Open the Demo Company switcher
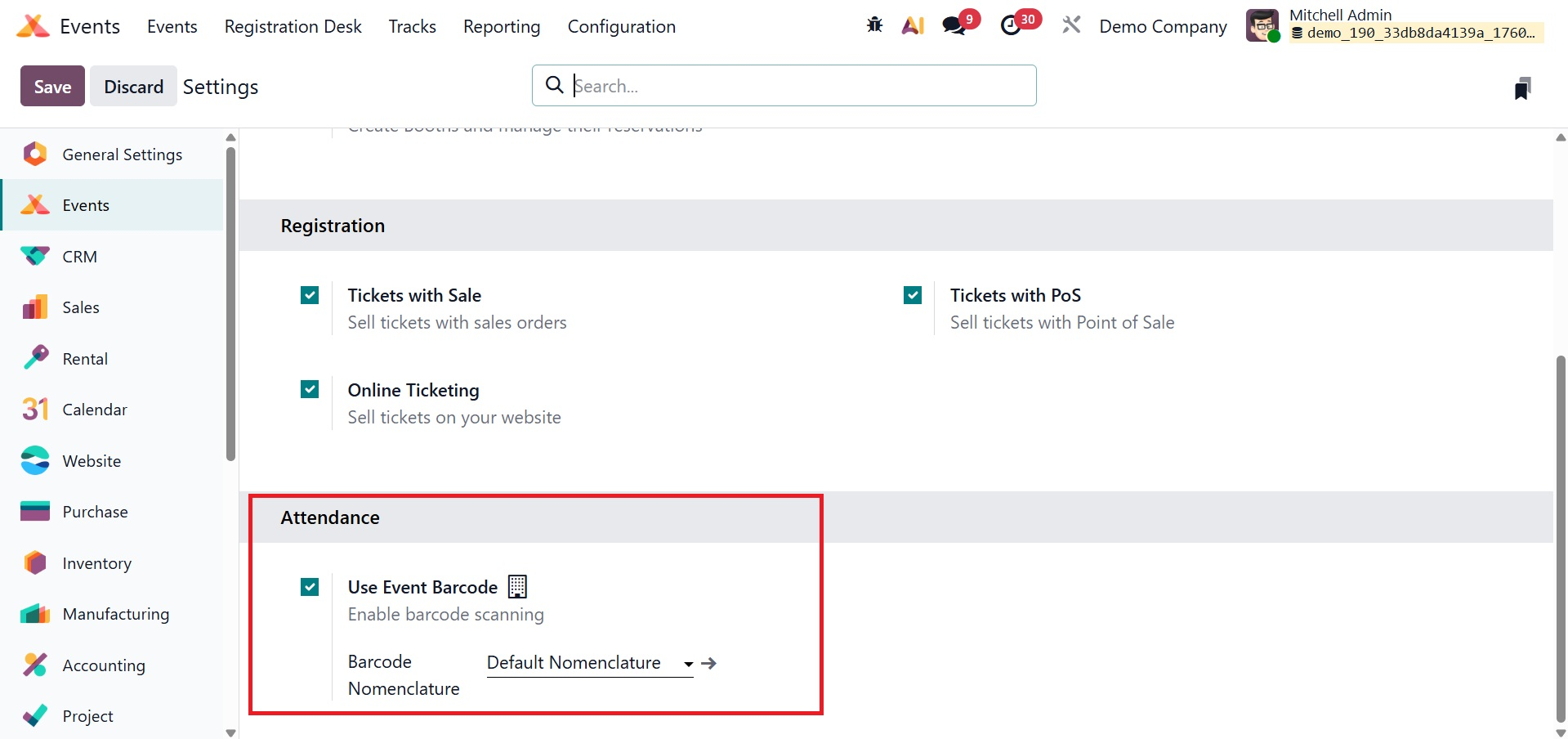 1163,26
